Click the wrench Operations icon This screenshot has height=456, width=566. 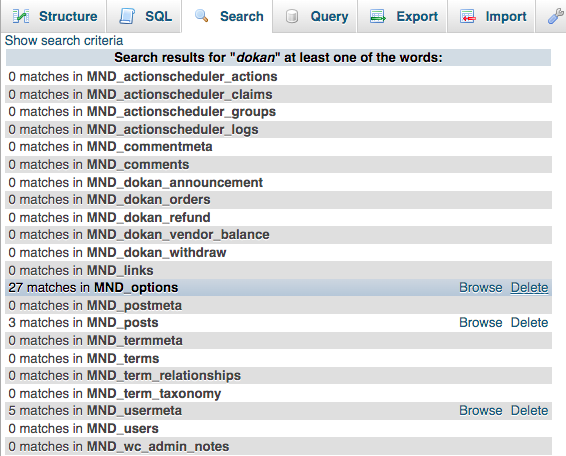click(x=556, y=16)
